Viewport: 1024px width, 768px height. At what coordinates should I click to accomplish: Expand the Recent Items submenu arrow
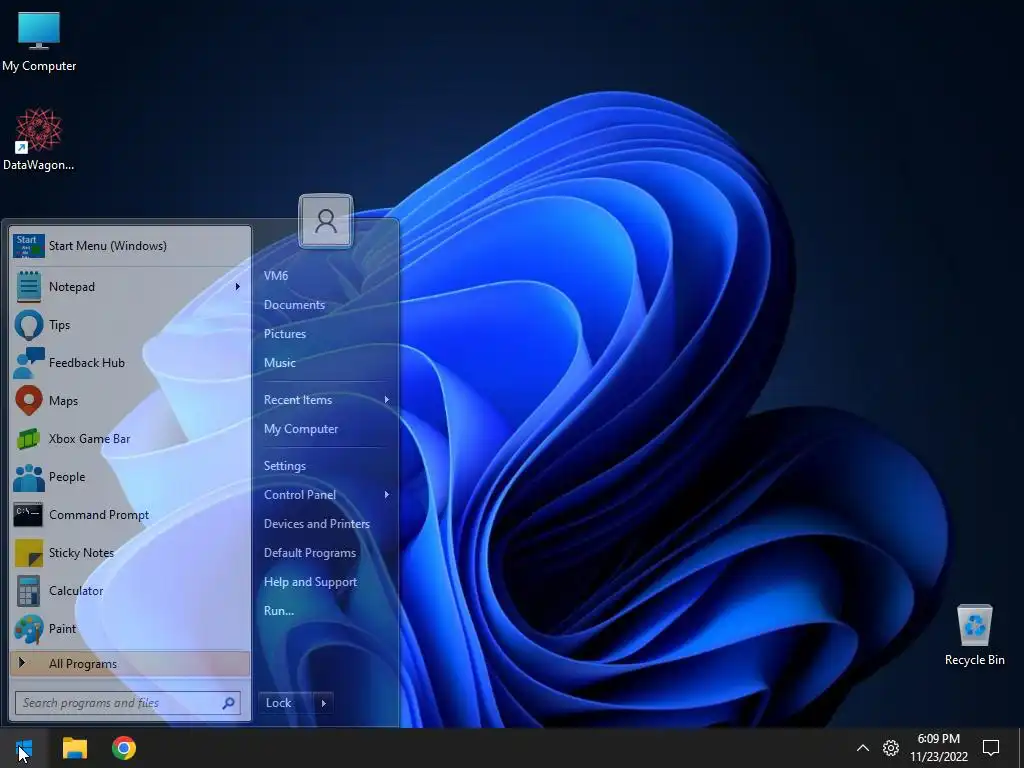[387, 400]
